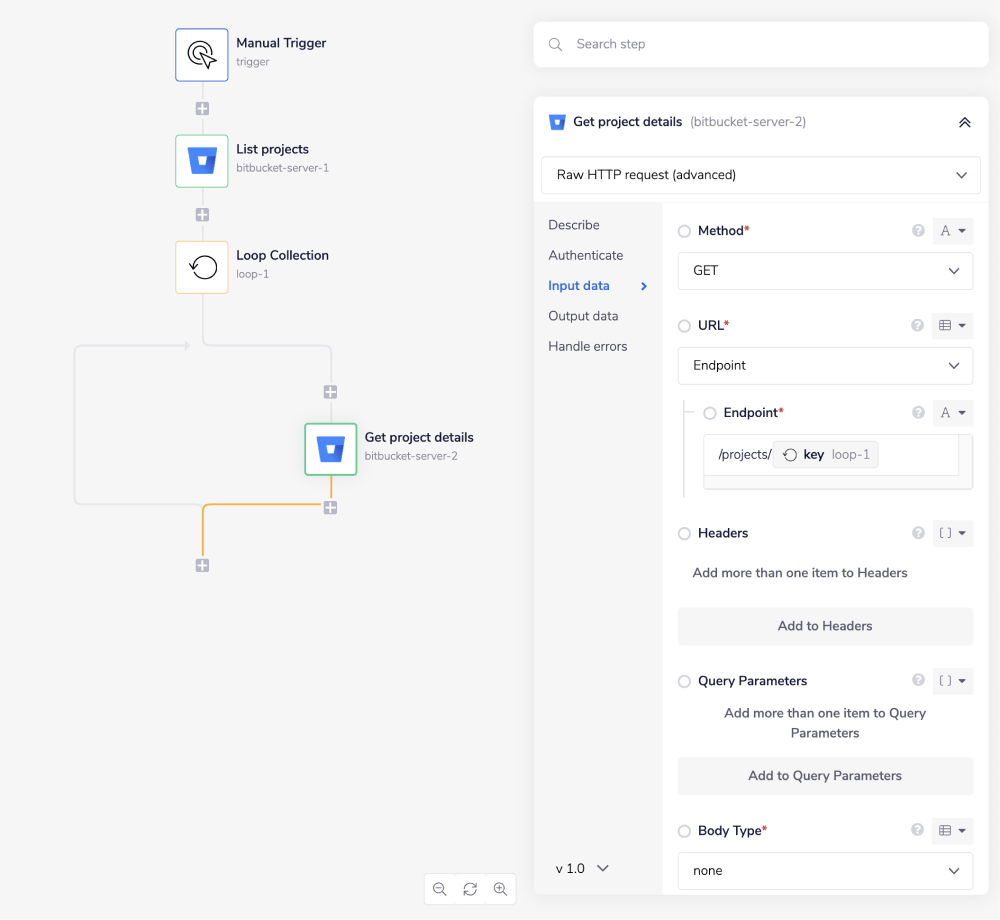Toggle the circle selector next to URL
The height and width of the screenshot is (920, 1000).
coord(684,325)
